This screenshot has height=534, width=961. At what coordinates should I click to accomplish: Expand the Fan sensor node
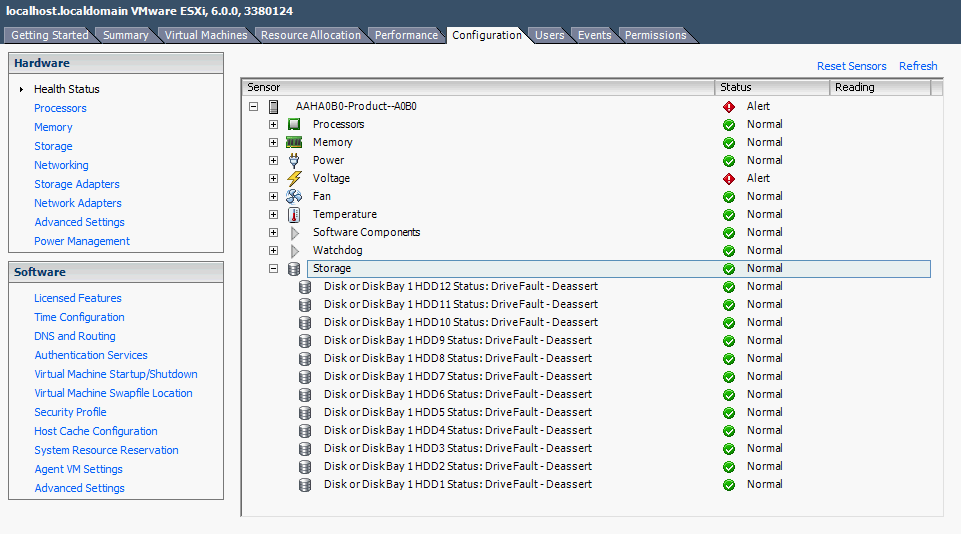point(273,196)
